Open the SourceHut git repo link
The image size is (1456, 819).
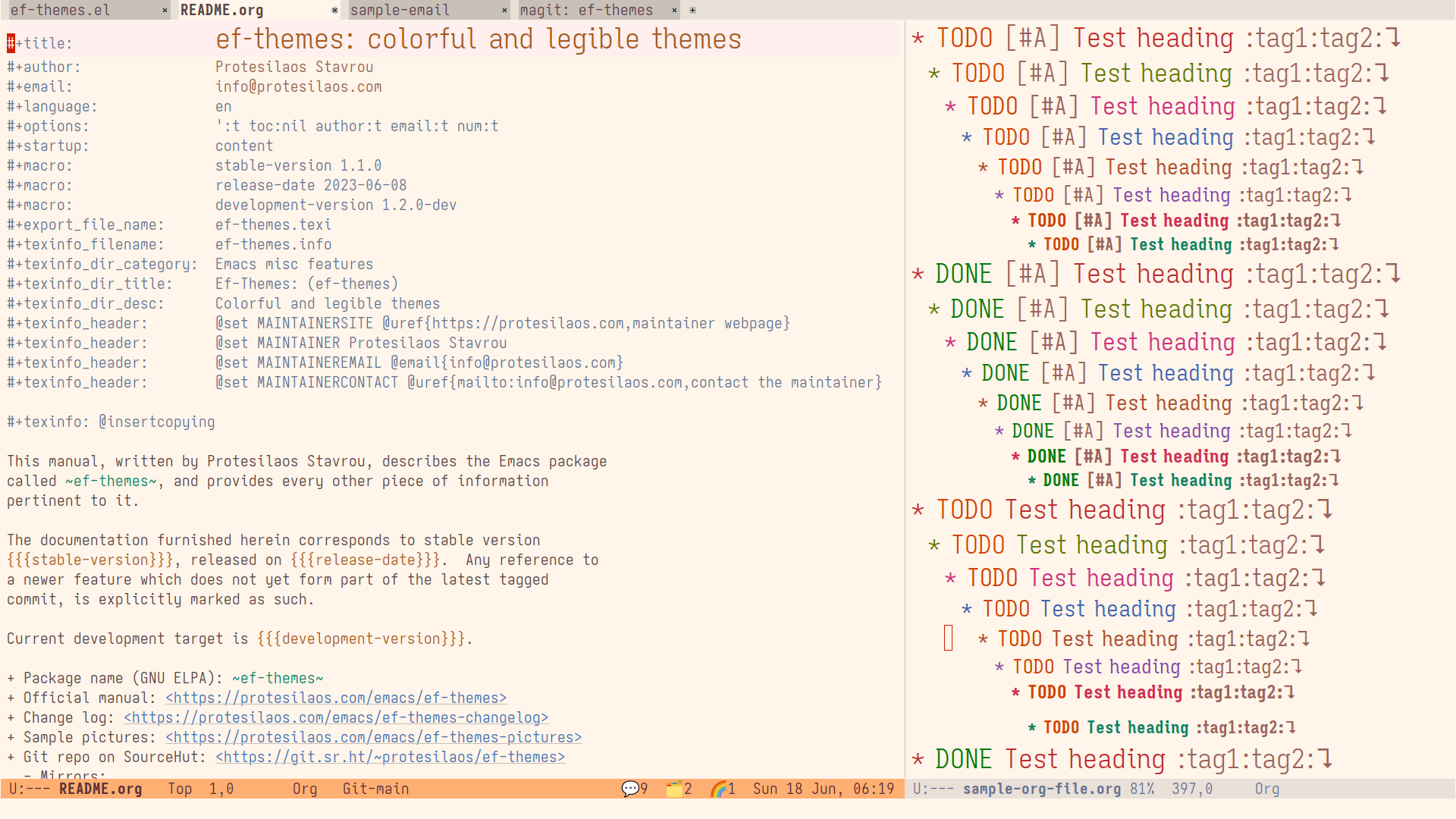pyautogui.click(x=390, y=757)
